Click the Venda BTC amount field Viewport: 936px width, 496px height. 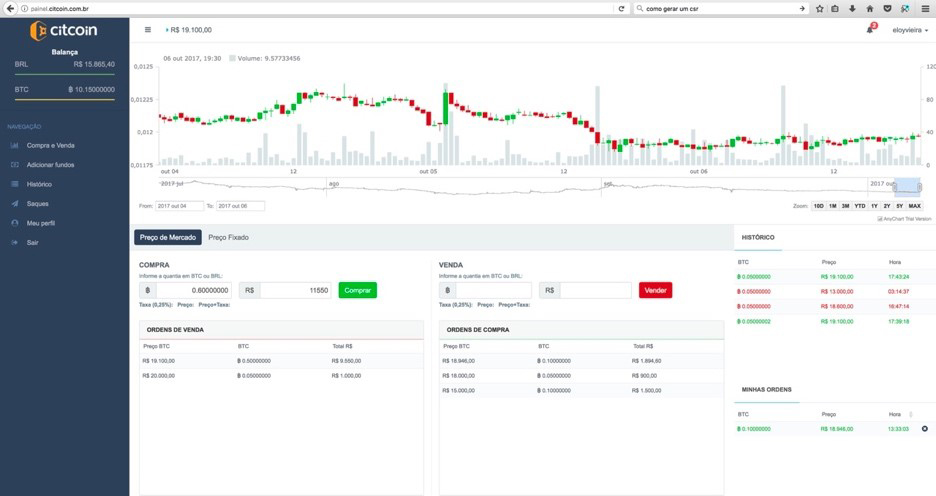pos(494,290)
